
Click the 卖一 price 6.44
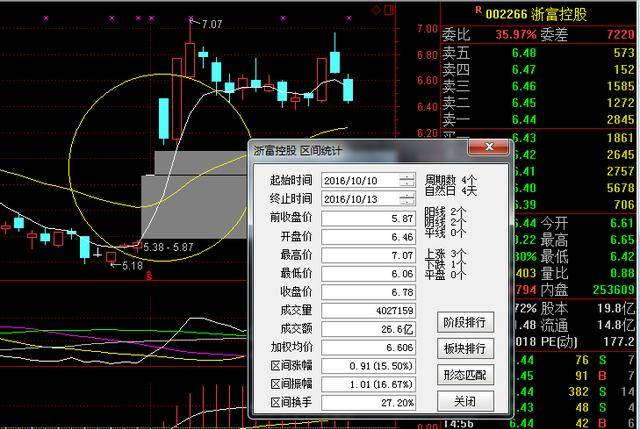(x=524, y=120)
